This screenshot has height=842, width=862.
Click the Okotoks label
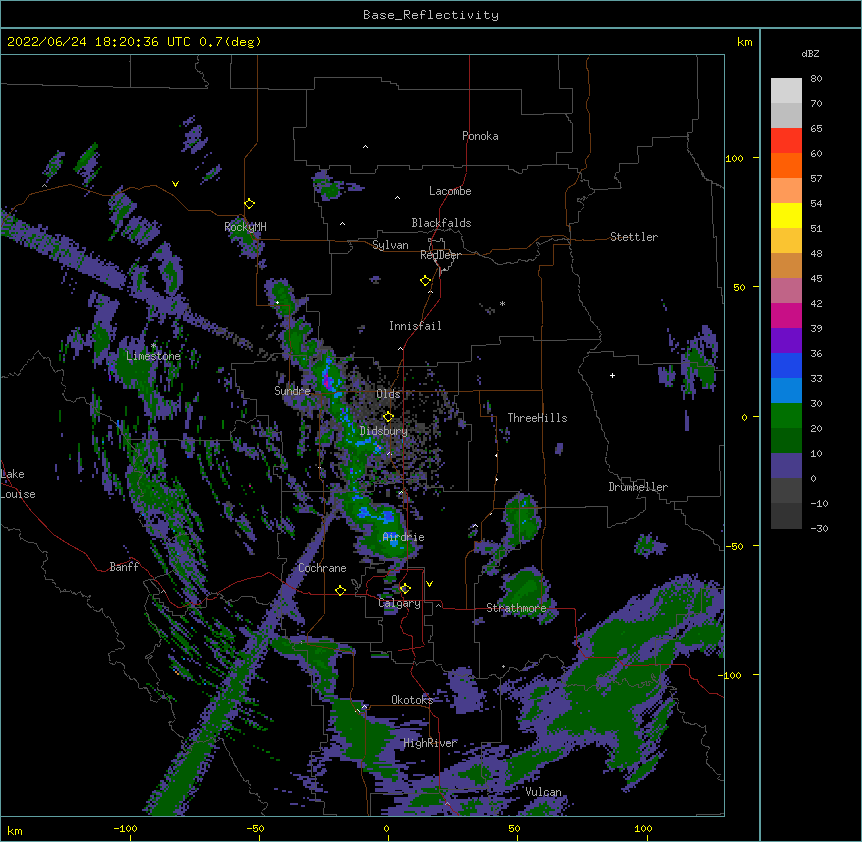(x=412, y=700)
